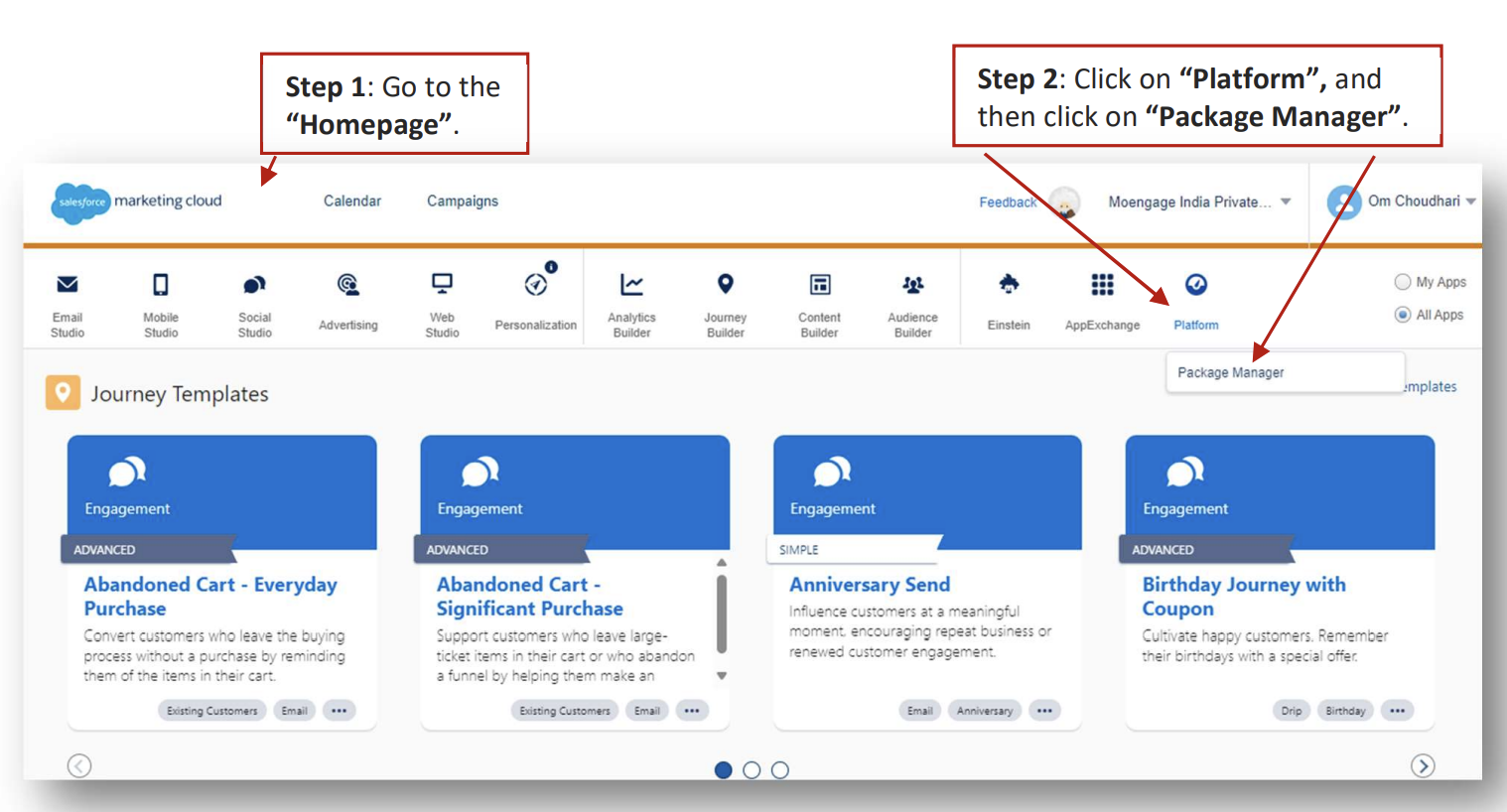Open more options on Birthday Journey card
The height and width of the screenshot is (812, 1507).
point(1398,711)
